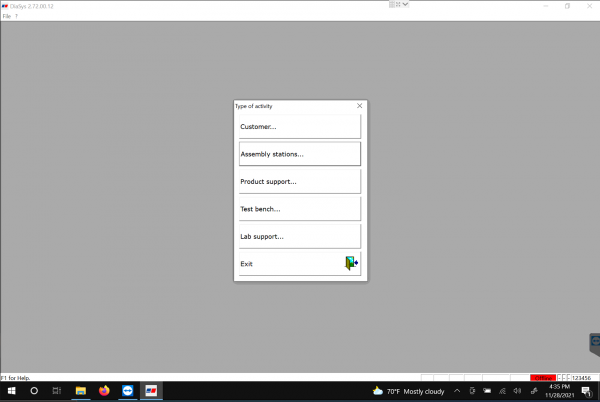
Task: Click the Exit button in Type of activity
Action: tap(300, 264)
